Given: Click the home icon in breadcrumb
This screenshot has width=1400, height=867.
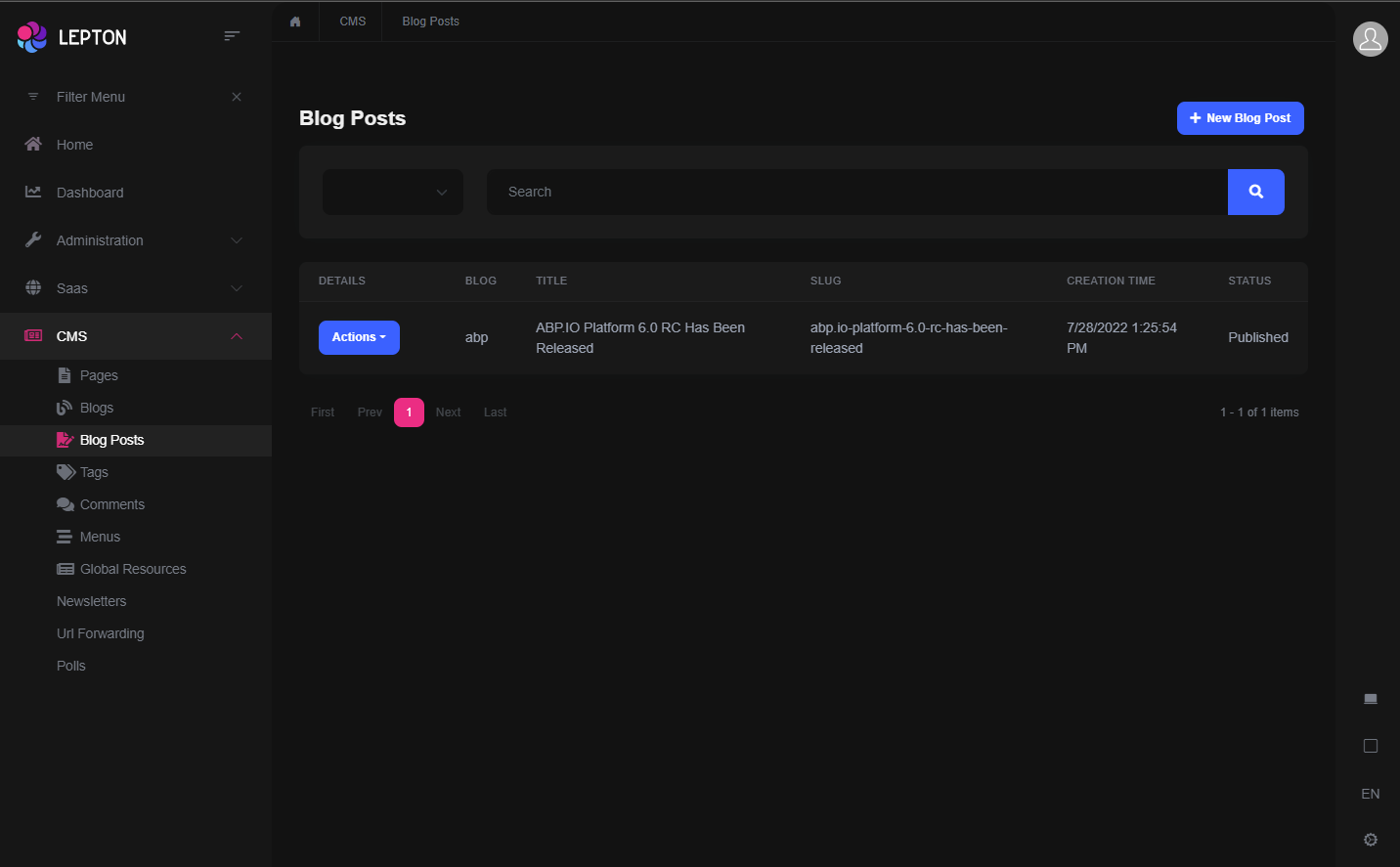Looking at the screenshot, I should [x=295, y=22].
